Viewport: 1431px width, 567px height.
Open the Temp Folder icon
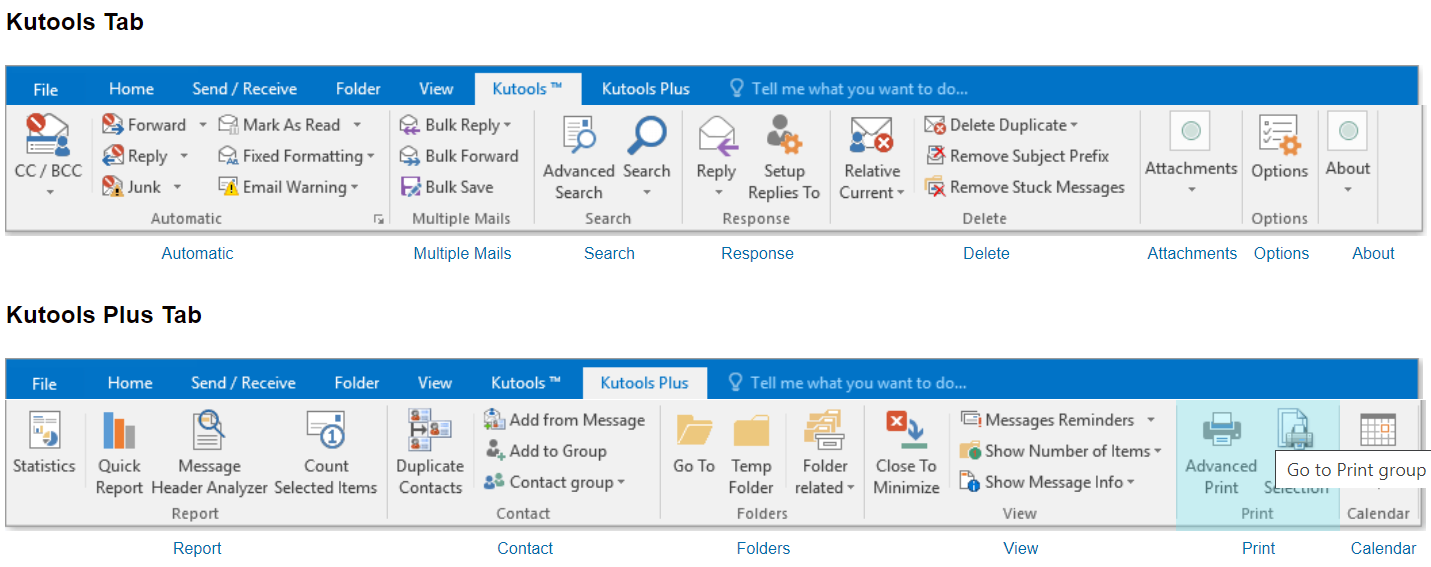click(751, 431)
